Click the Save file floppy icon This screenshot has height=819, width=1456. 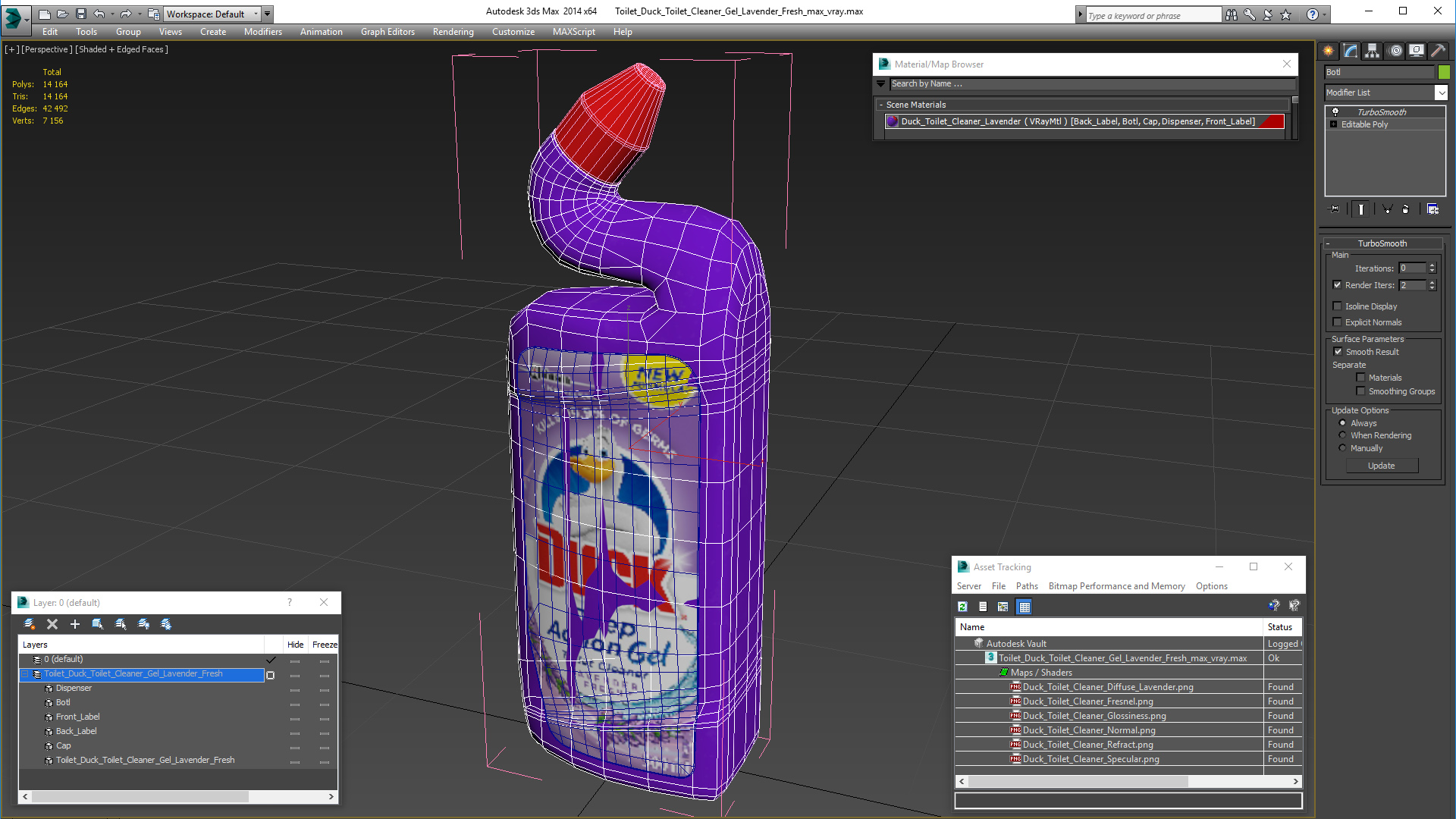click(81, 14)
